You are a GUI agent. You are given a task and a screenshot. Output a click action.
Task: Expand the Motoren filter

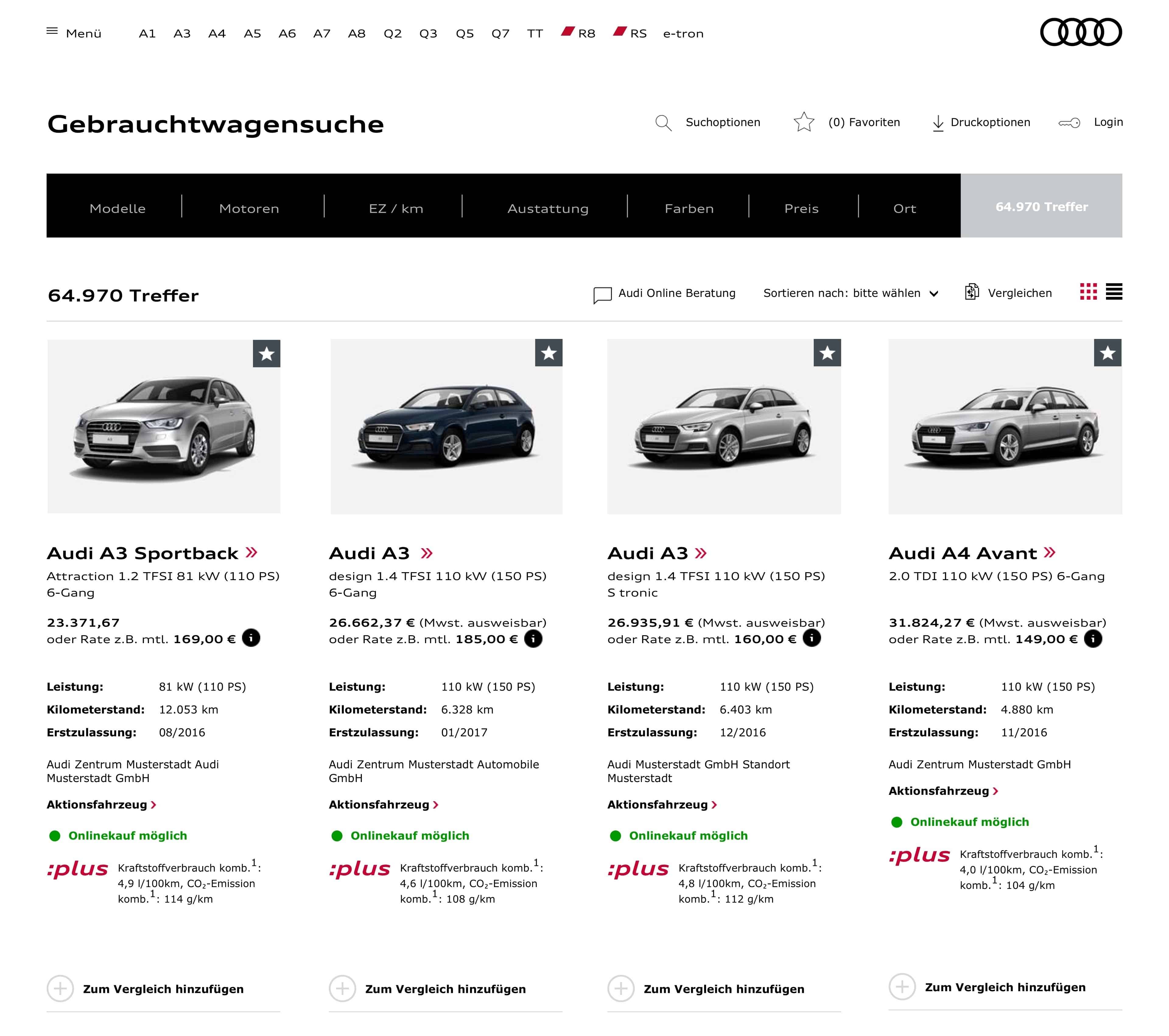pyautogui.click(x=249, y=209)
